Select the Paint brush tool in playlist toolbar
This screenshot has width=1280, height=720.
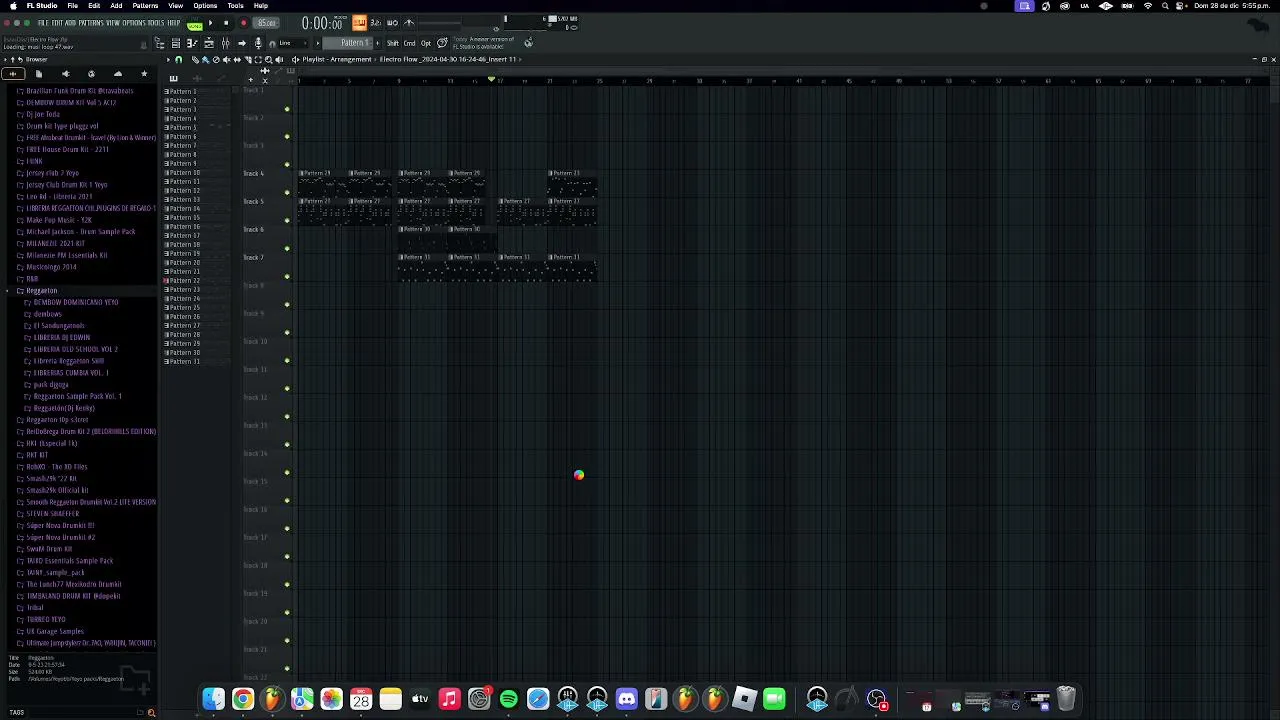pyautogui.click(x=205, y=59)
